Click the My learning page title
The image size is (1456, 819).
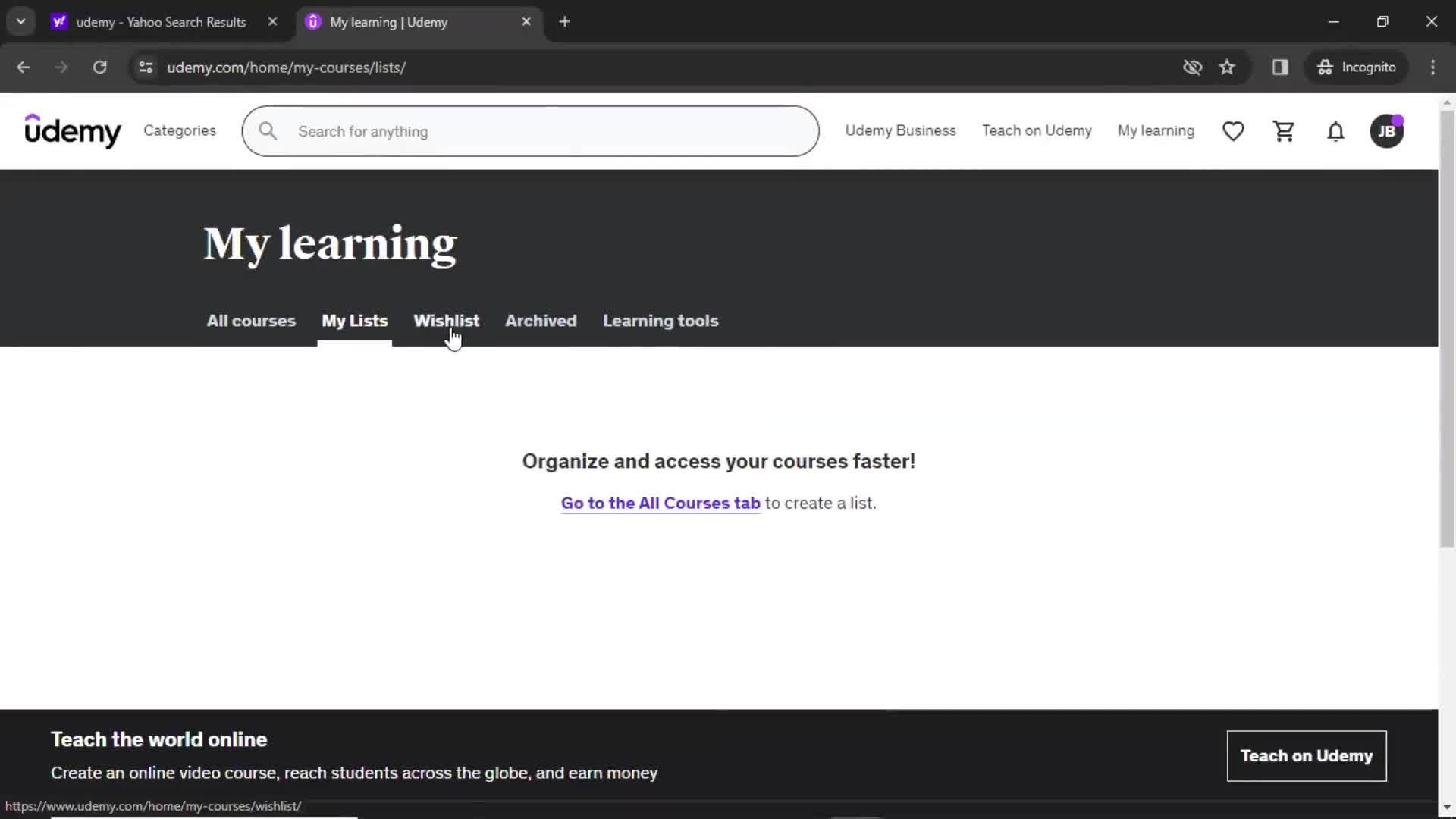pos(330,244)
